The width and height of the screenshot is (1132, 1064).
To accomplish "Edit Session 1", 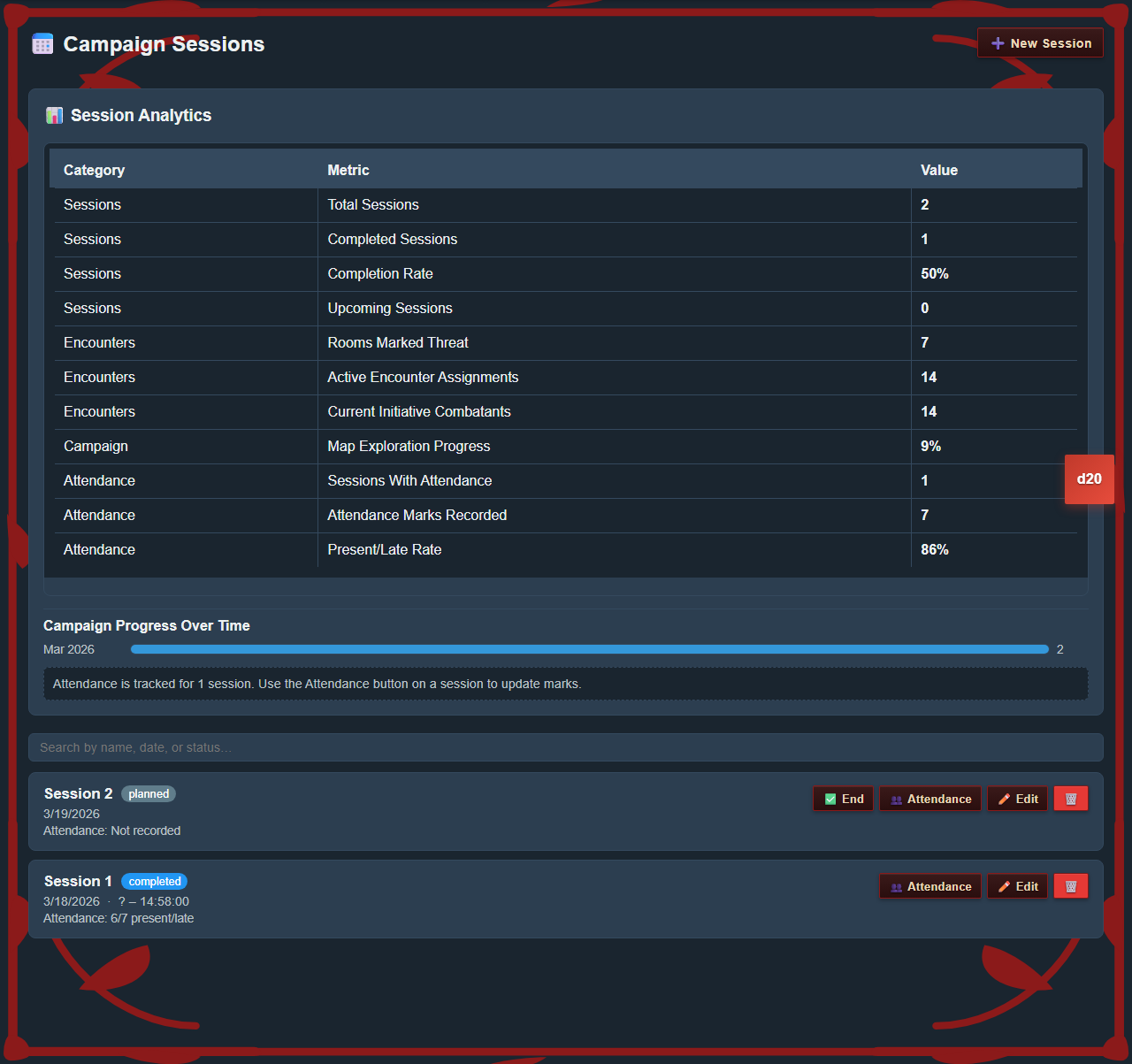I will point(1017,885).
